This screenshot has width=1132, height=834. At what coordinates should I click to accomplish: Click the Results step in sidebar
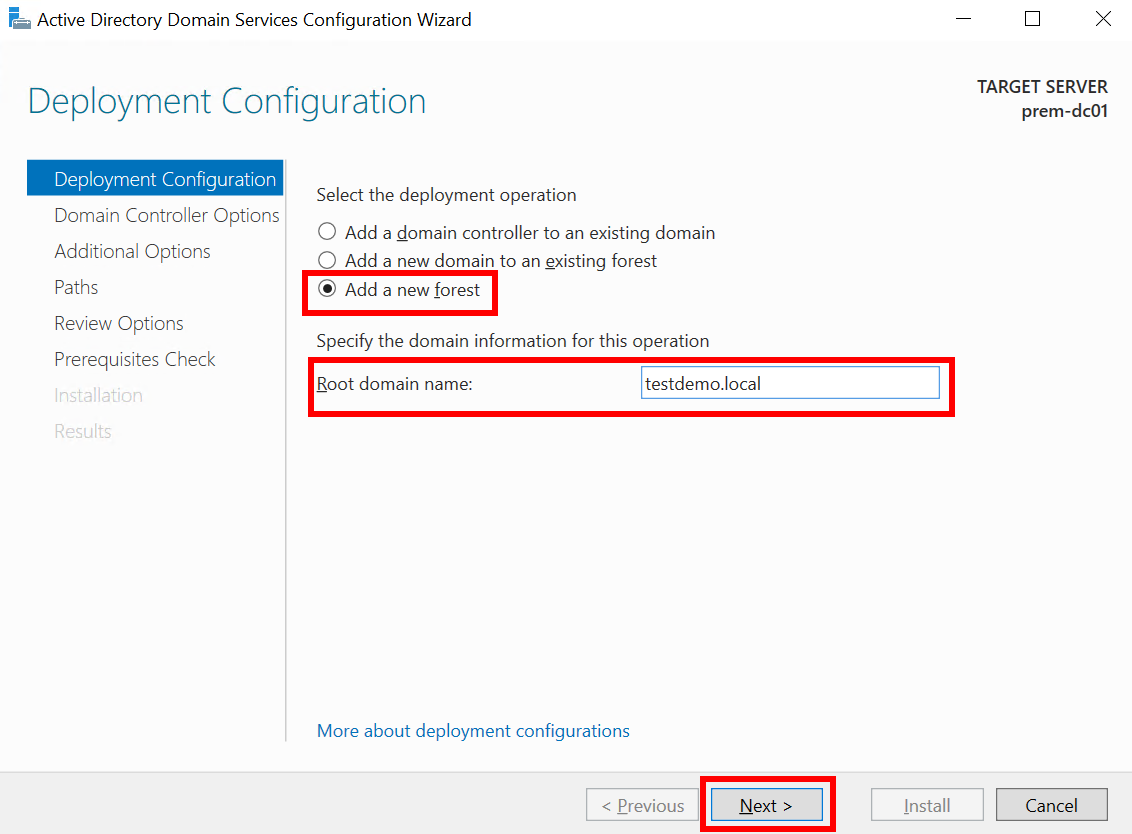[x=83, y=432]
